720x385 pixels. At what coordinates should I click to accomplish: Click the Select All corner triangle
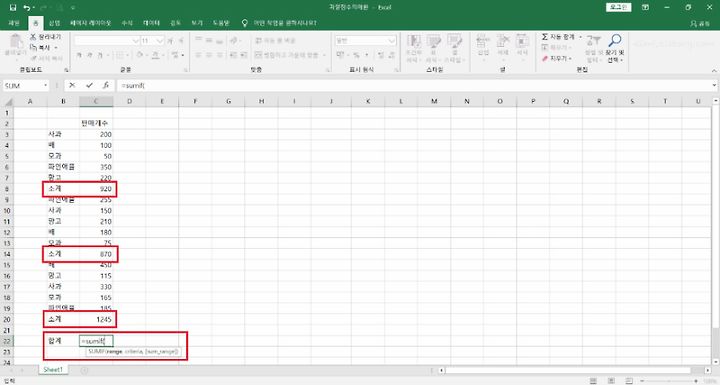[x=8, y=102]
